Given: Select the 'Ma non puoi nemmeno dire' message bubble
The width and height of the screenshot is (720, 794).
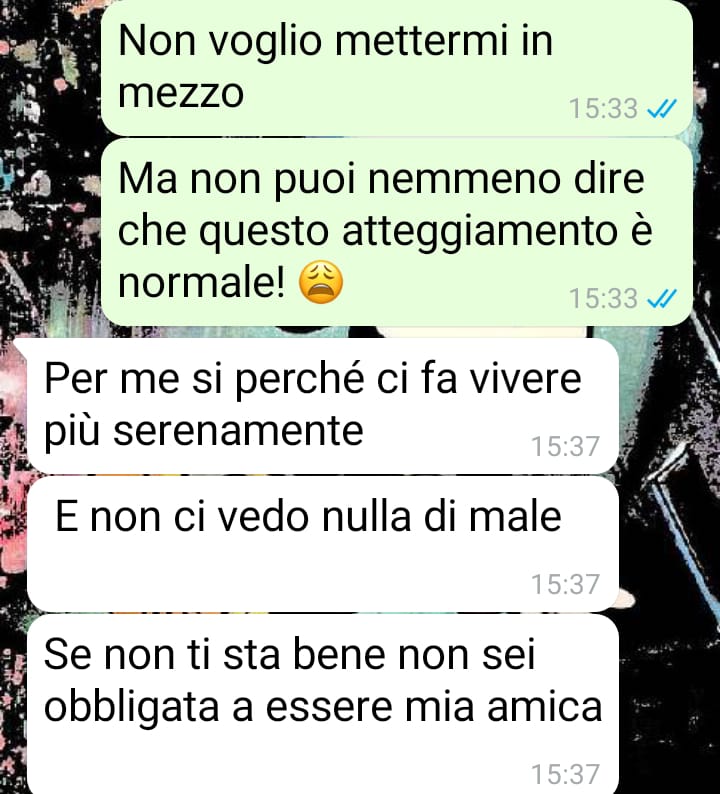Looking at the screenshot, I should coord(397,232).
